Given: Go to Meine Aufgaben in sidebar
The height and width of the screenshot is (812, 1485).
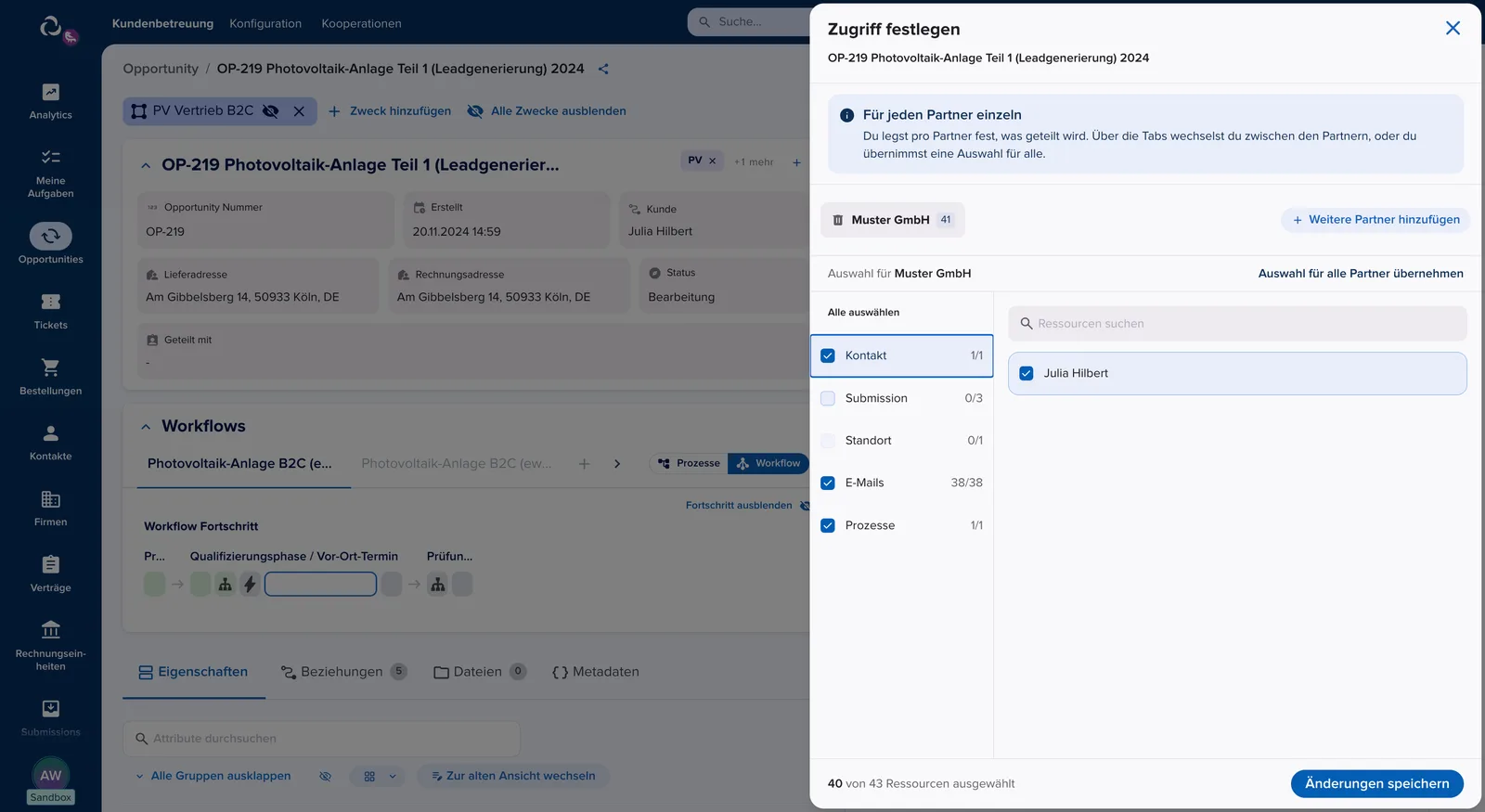Looking at the screenshot, I should 50,174.
